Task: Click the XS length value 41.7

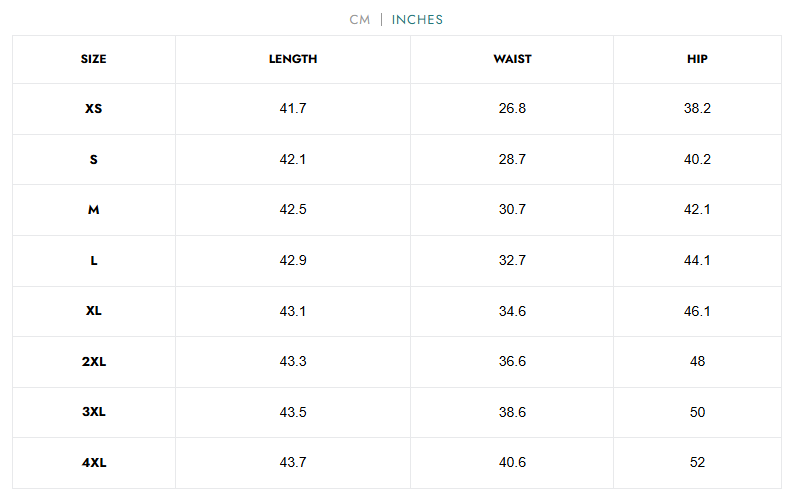Action: click(x=293, y=108)
